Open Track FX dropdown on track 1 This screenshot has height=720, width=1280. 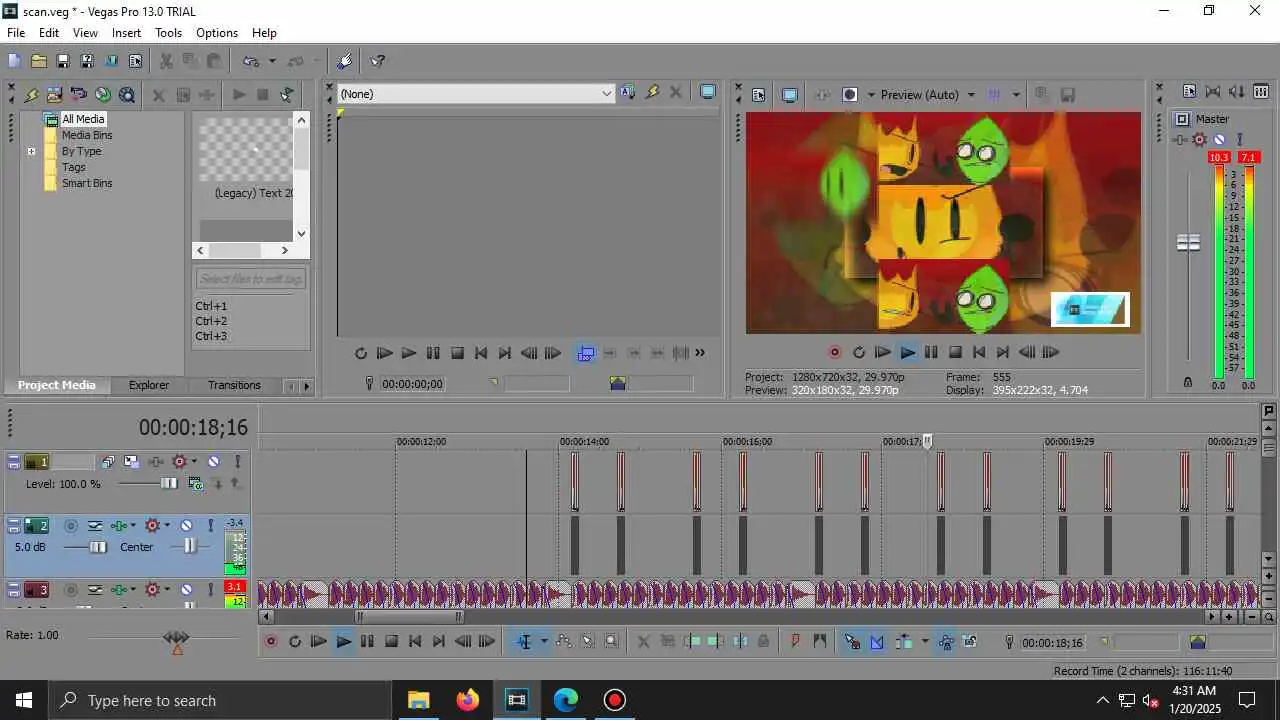(194, 461)
